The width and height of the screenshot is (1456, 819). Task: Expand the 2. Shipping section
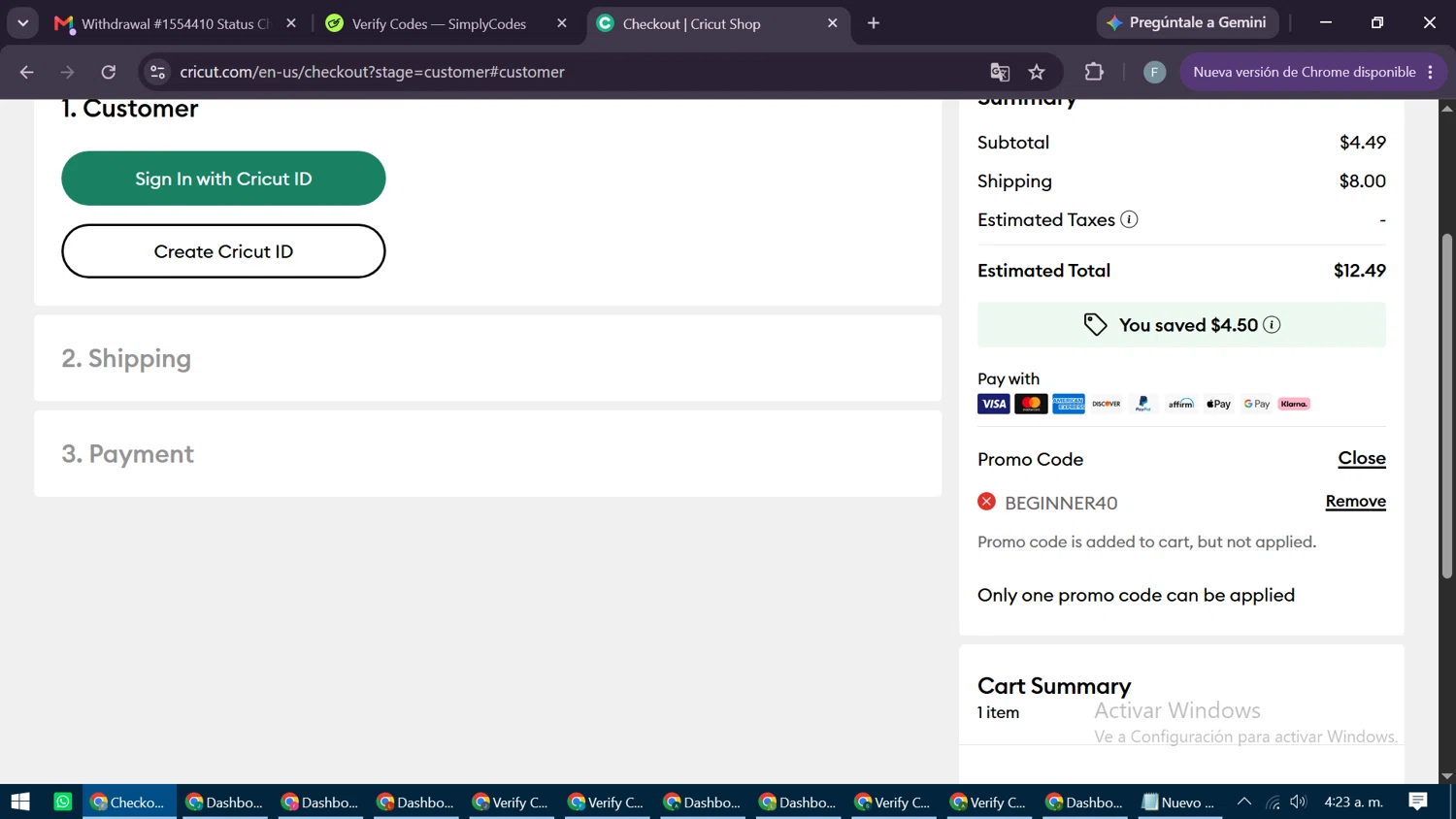point(487,358)
